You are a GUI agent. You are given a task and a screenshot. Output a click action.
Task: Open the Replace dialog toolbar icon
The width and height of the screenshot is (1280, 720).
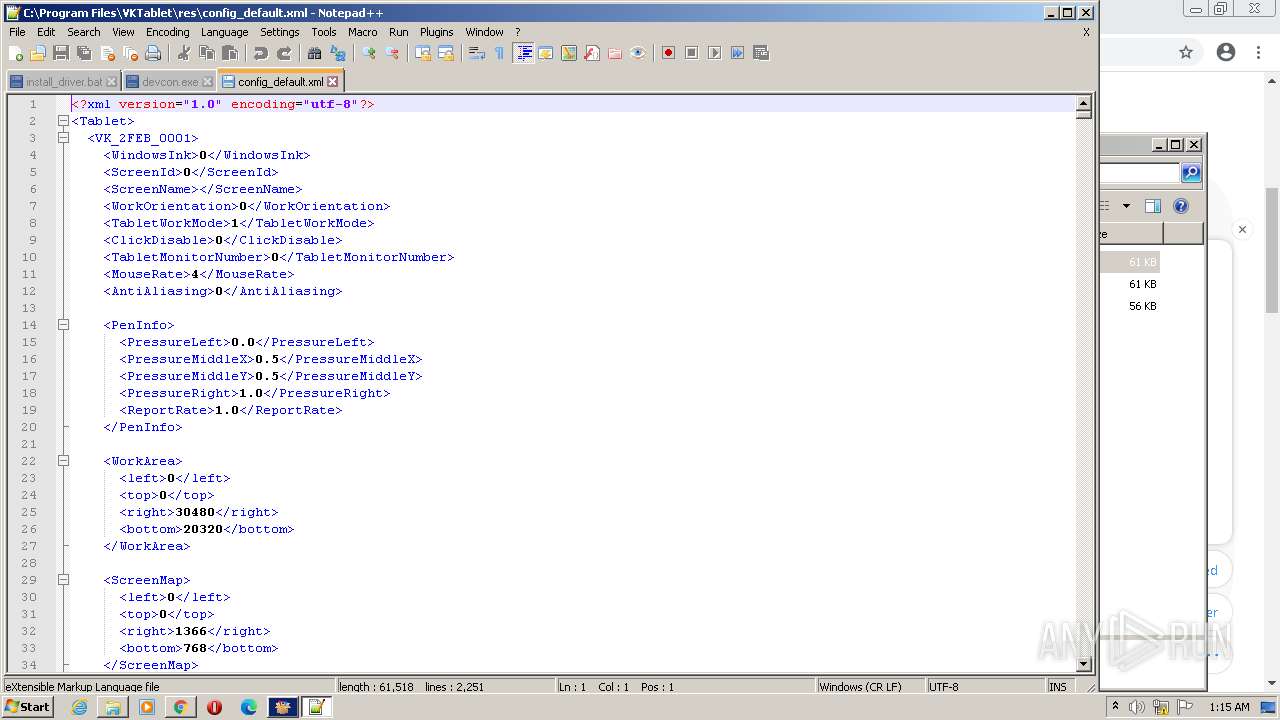338,53
